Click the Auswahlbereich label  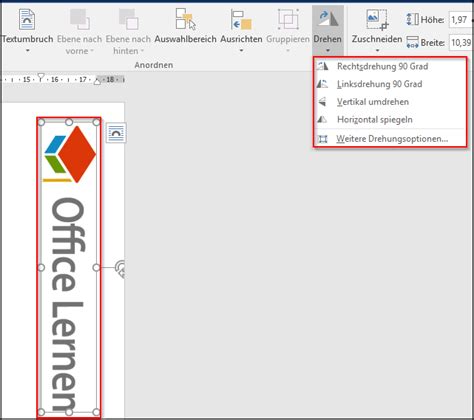tap(185, 39)
